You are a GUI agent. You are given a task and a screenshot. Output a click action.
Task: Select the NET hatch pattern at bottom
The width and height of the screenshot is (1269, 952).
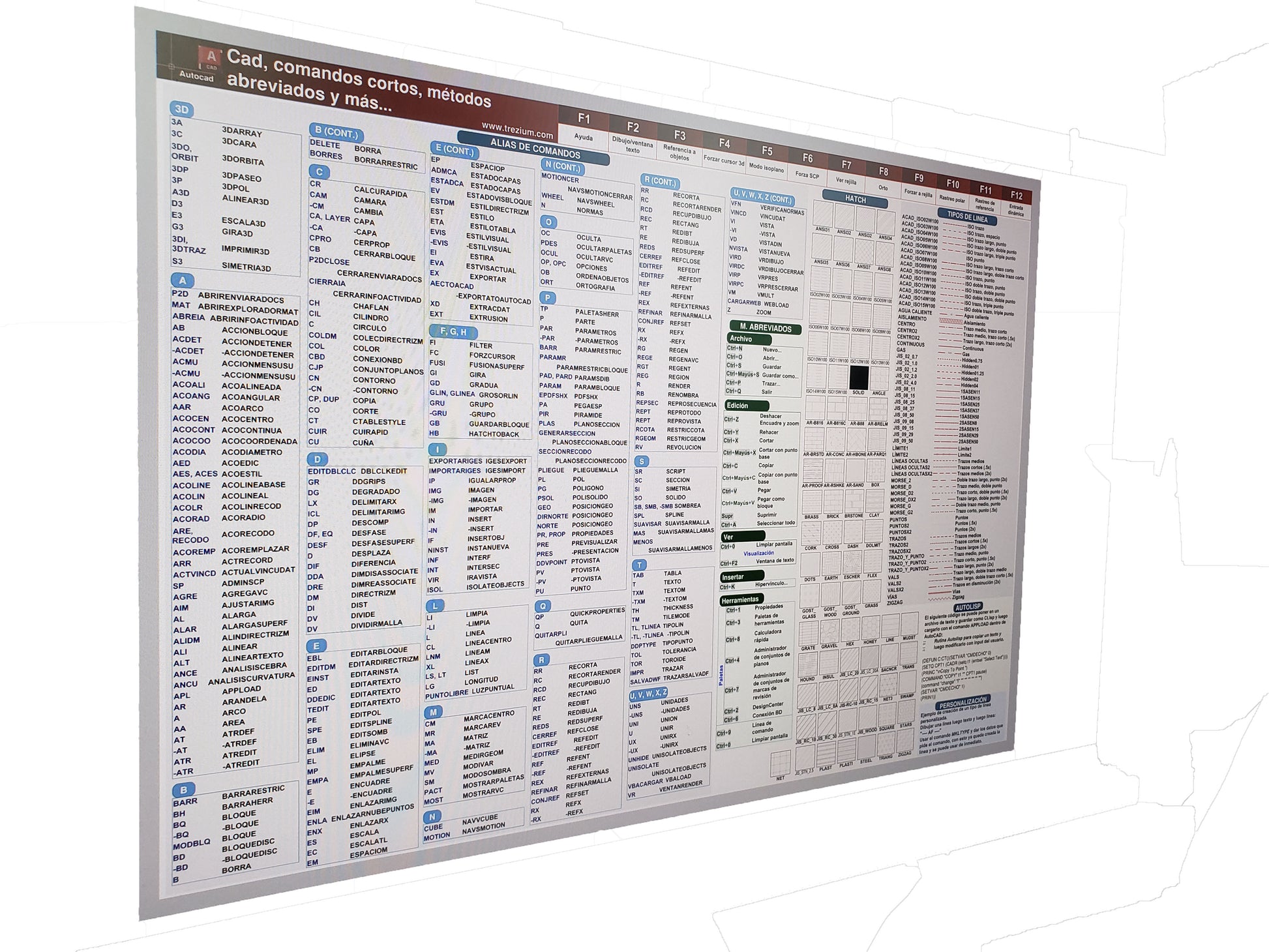pyautogui.click(x=781, y=763)
